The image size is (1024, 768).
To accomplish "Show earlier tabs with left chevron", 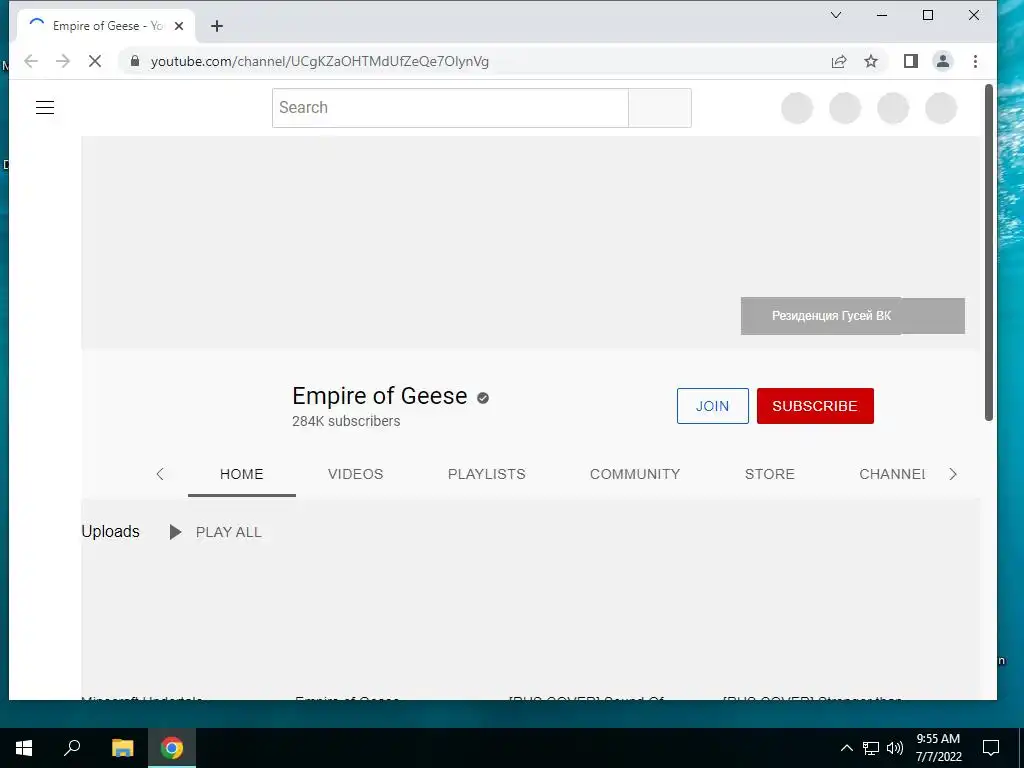I will pyautogui.click(x=160, y=474).
